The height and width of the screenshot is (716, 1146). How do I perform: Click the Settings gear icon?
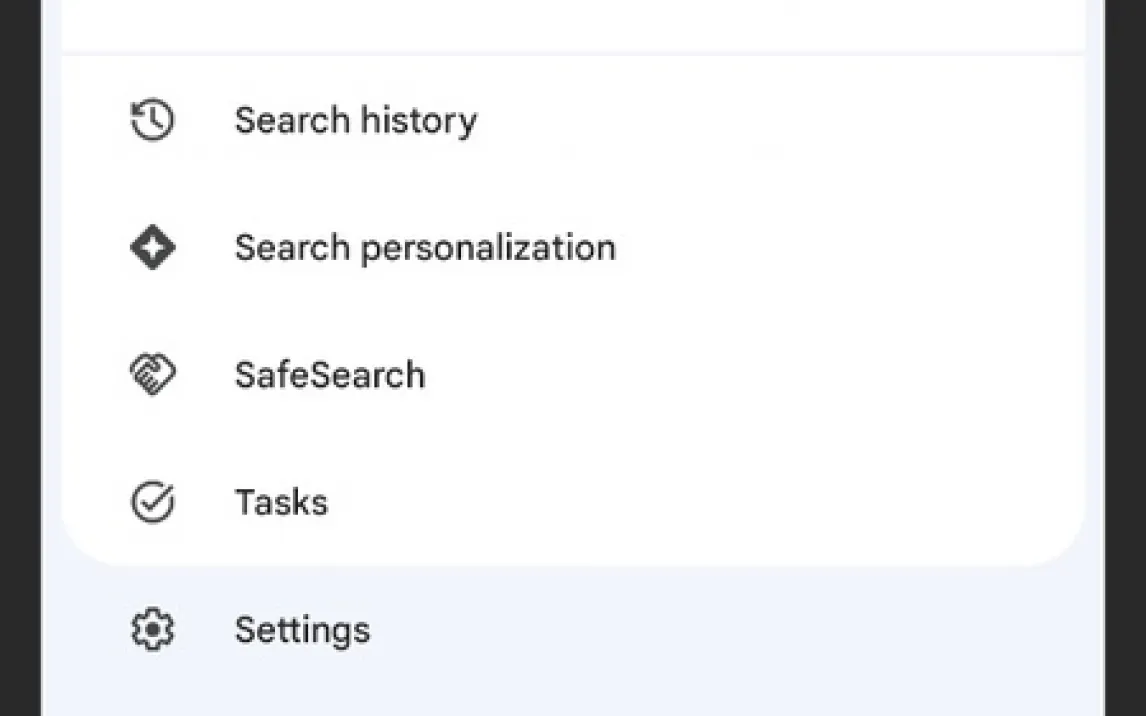coord(153,630)
